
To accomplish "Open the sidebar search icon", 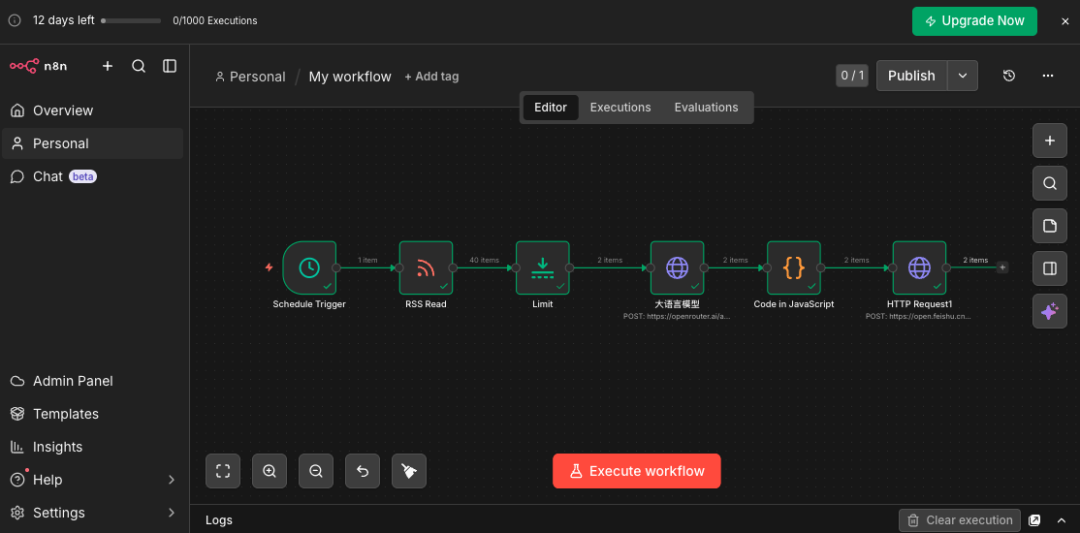I will (138, 66).
